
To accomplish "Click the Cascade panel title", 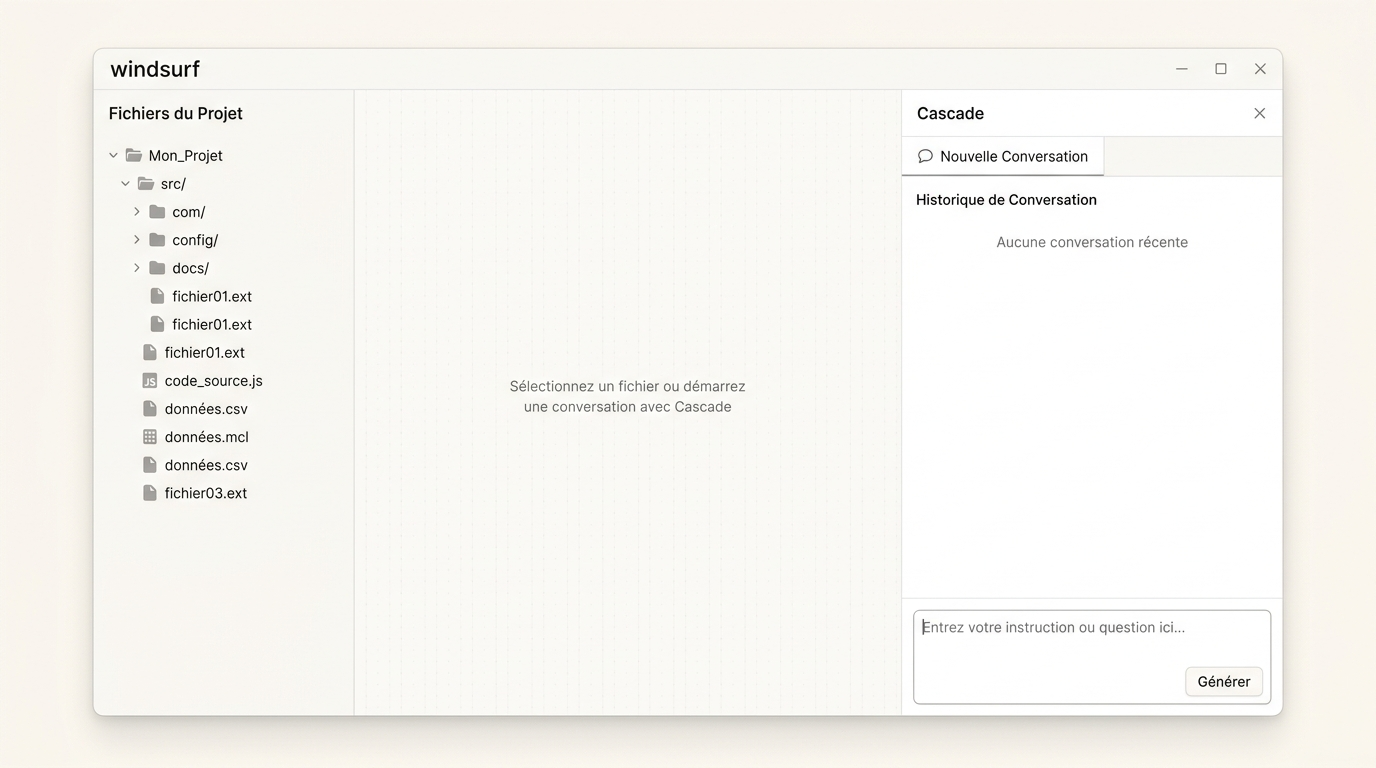I will point(950,114).
